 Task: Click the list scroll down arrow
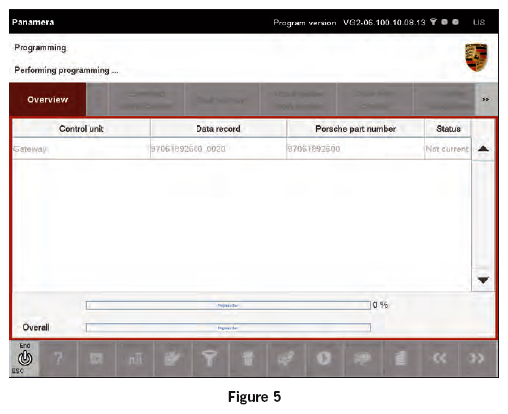(x=483, y=280)
